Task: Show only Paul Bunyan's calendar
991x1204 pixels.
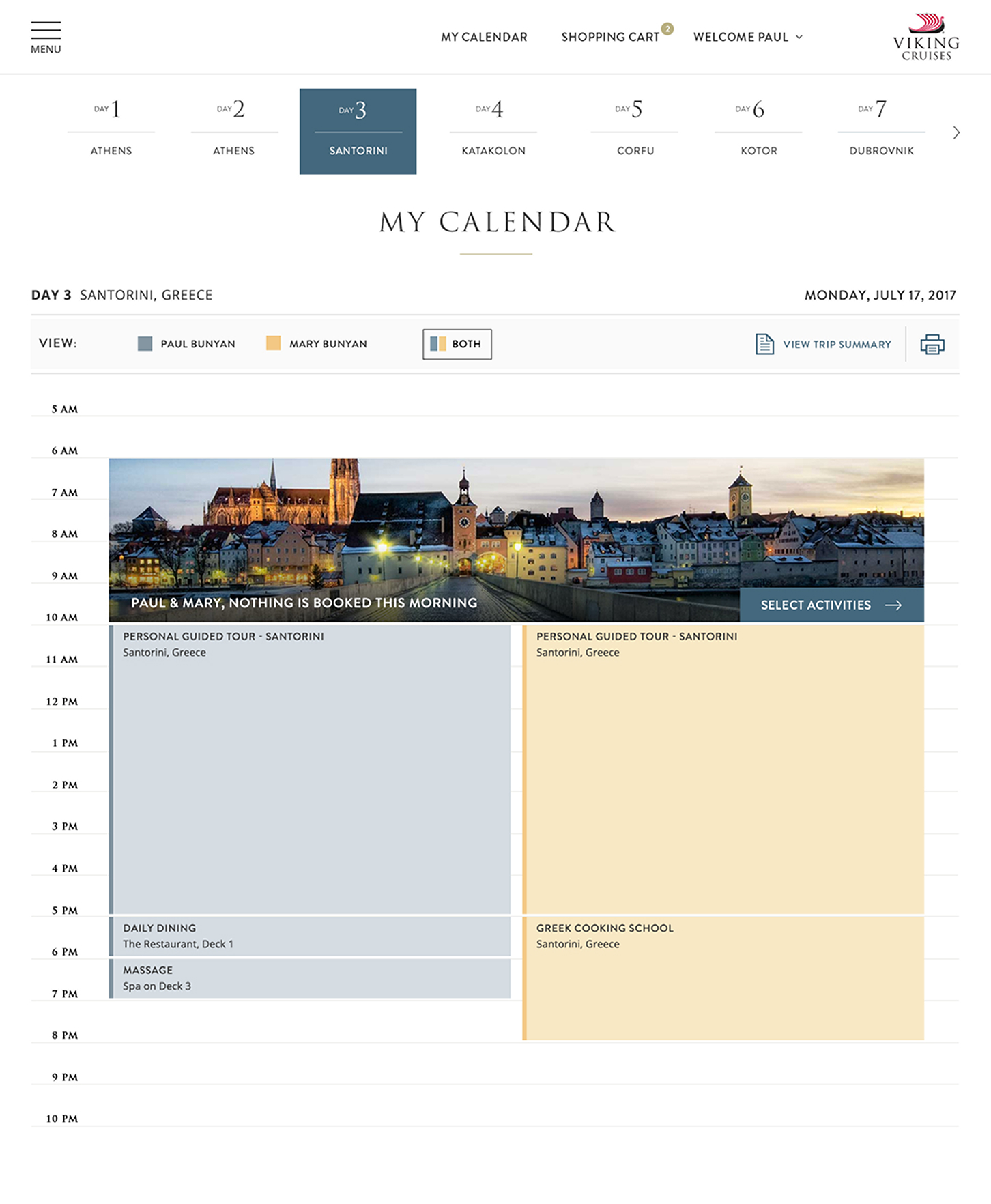Action: [187, 344]
